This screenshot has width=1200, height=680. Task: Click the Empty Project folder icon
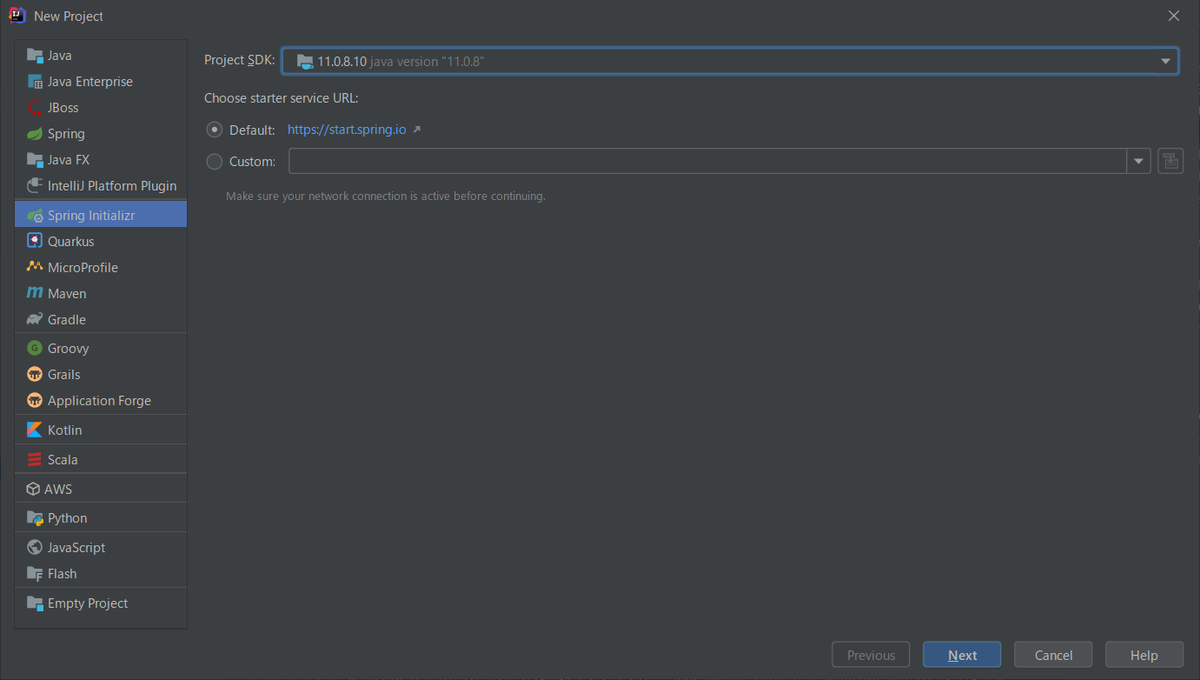[x=35, y=603]
